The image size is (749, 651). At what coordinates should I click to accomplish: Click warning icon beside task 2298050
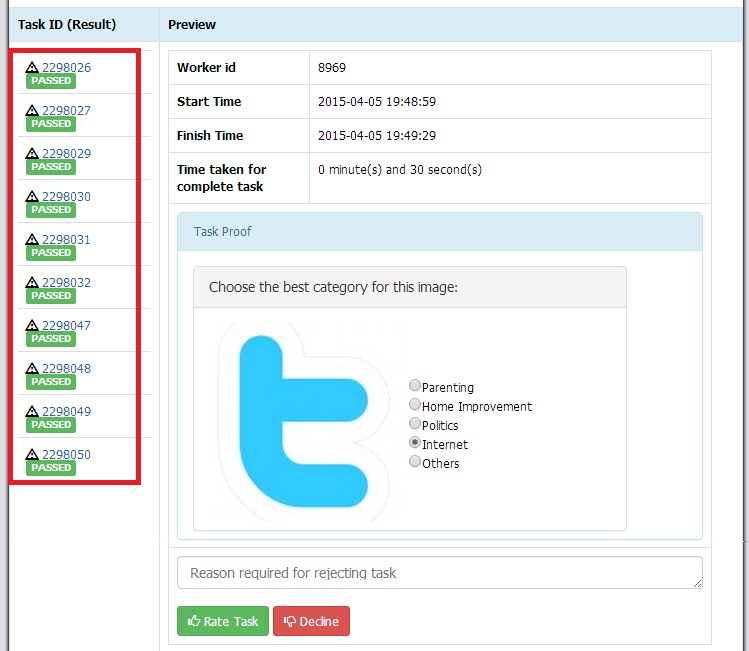click(32, 454)
